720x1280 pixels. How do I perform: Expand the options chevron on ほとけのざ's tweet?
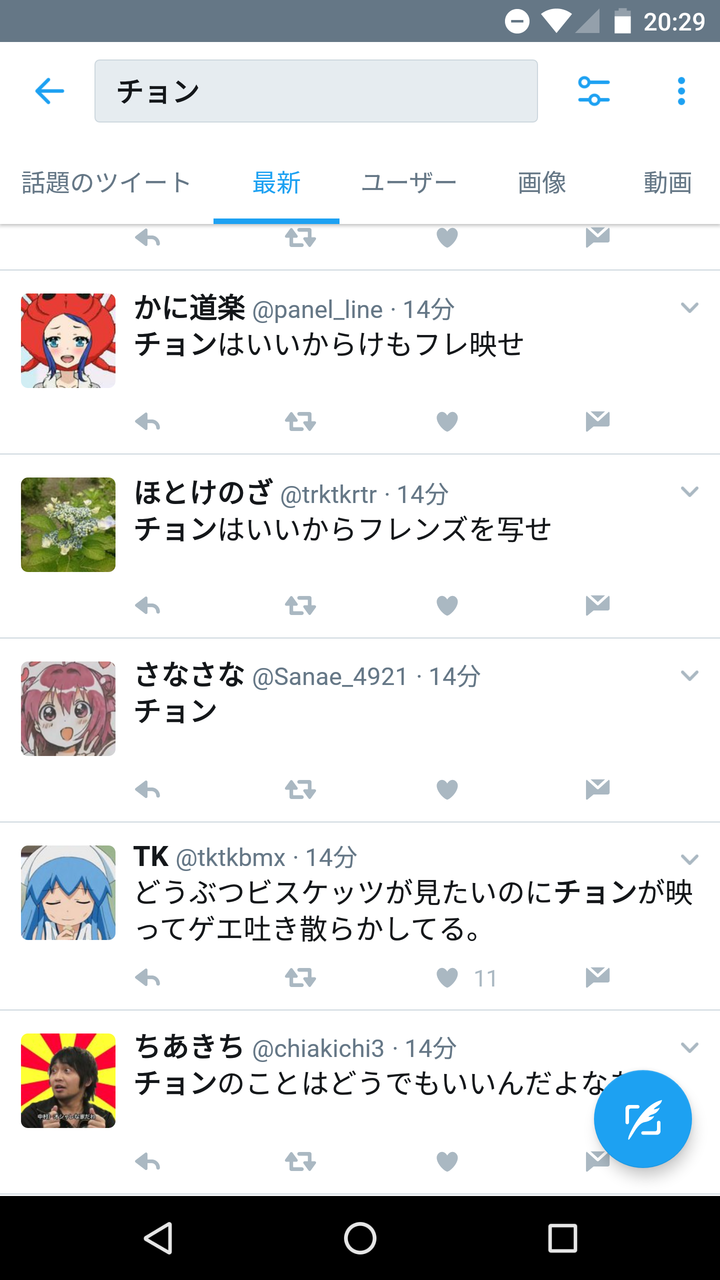[689, 492]
